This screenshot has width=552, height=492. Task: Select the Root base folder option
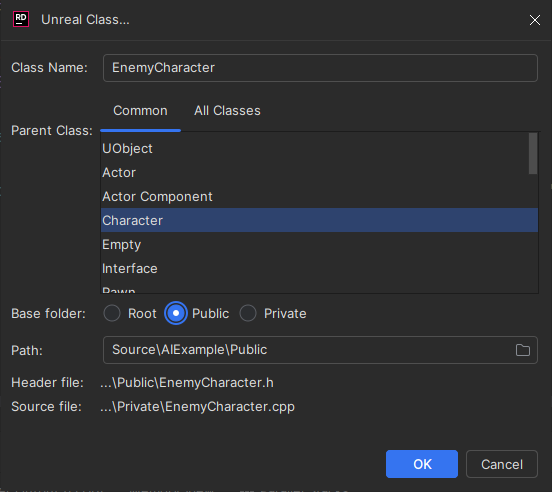112,313
